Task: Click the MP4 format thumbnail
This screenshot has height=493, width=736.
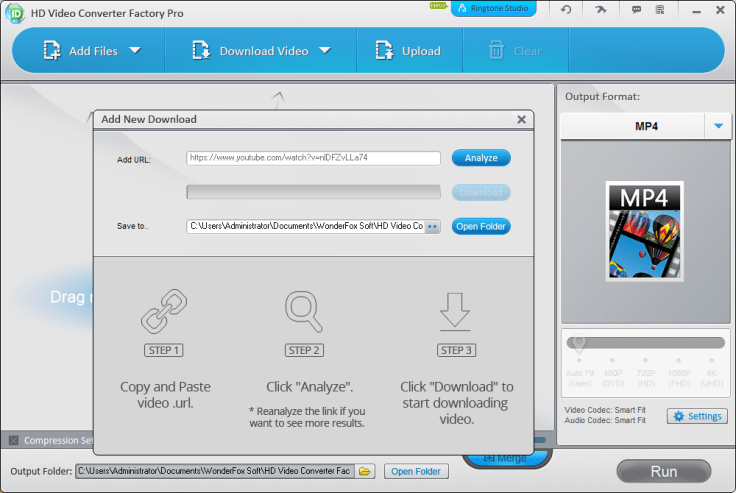Action: (x=645, y=231)
